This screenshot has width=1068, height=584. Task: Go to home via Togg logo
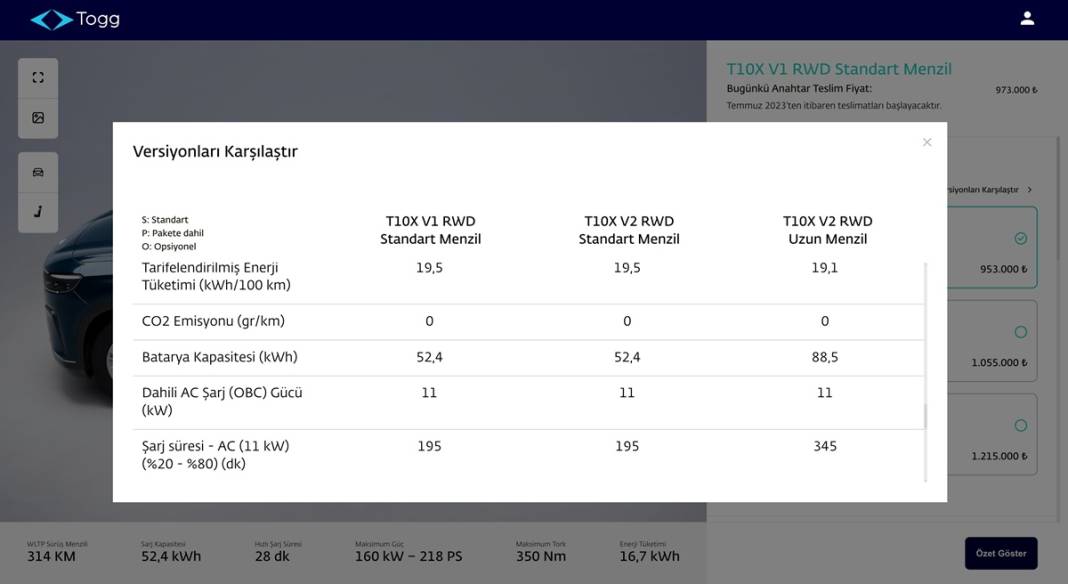(x=75, y=20)
